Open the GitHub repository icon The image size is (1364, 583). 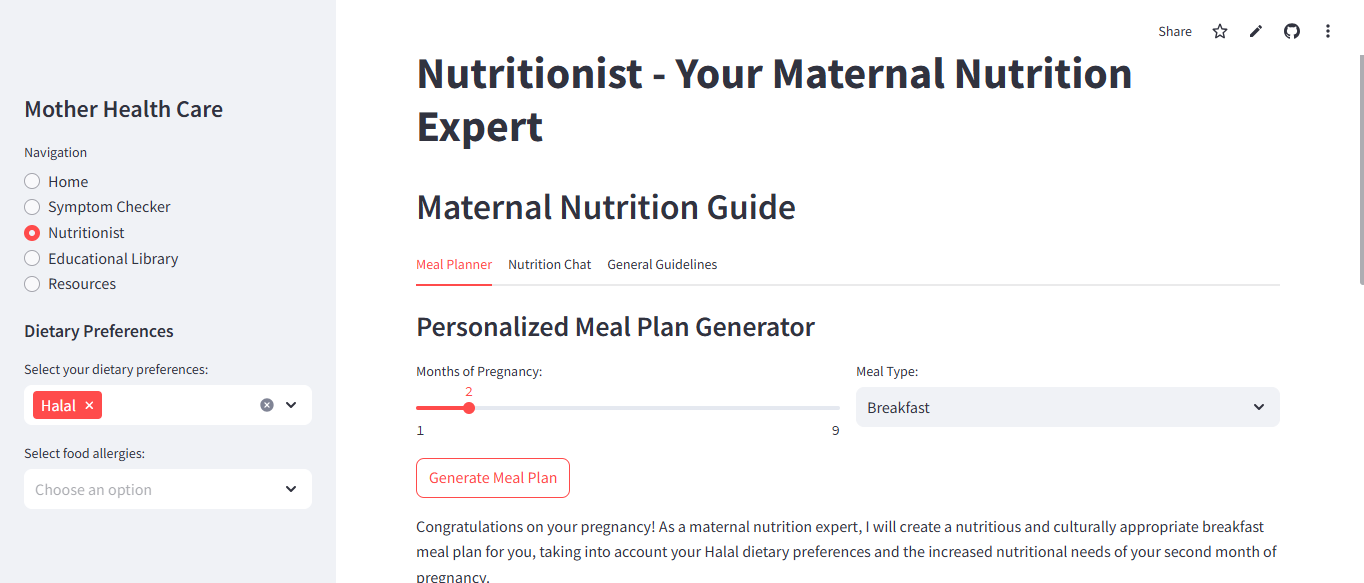click(1292, 31)
